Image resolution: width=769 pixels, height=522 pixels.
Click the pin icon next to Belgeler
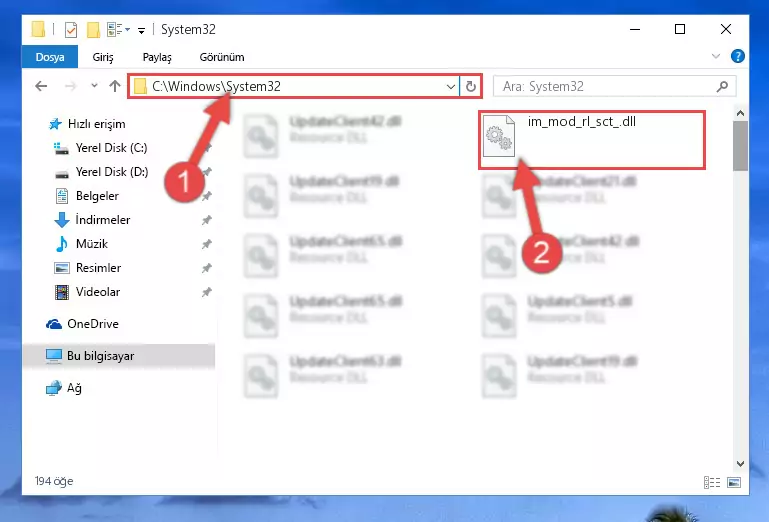click(x=206, y=196)
